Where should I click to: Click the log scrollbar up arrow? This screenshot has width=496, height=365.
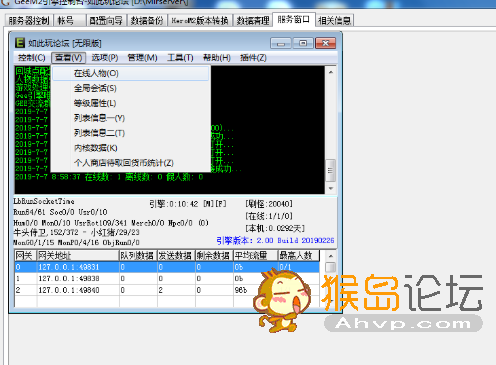point(331,72)
